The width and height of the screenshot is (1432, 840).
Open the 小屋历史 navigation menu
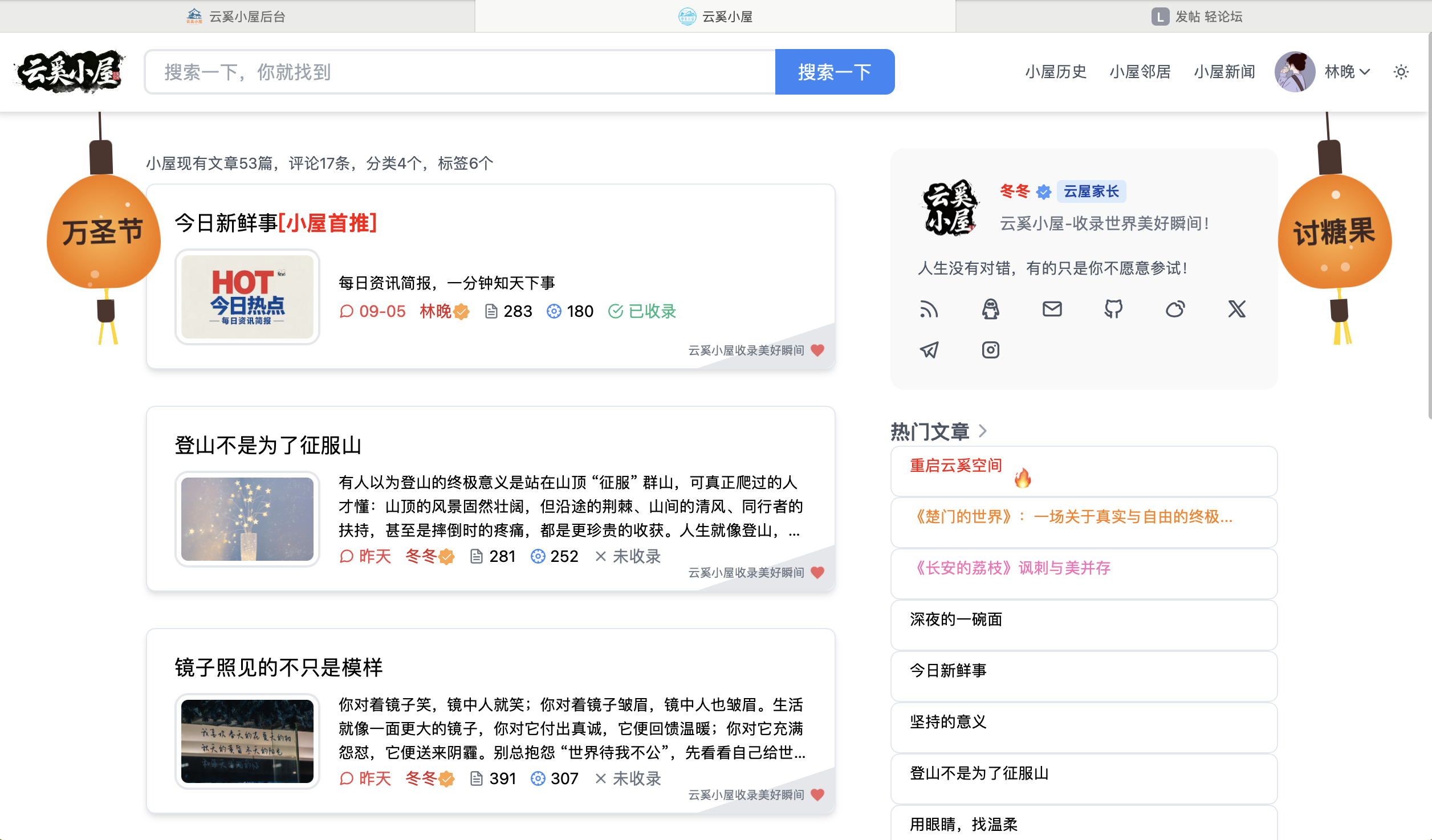point(1056,72)
